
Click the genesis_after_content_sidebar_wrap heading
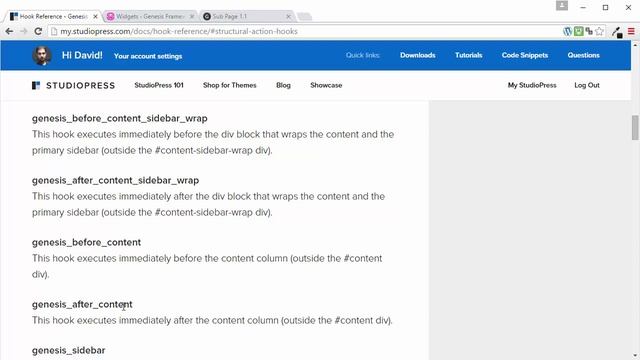pos(116,180)
